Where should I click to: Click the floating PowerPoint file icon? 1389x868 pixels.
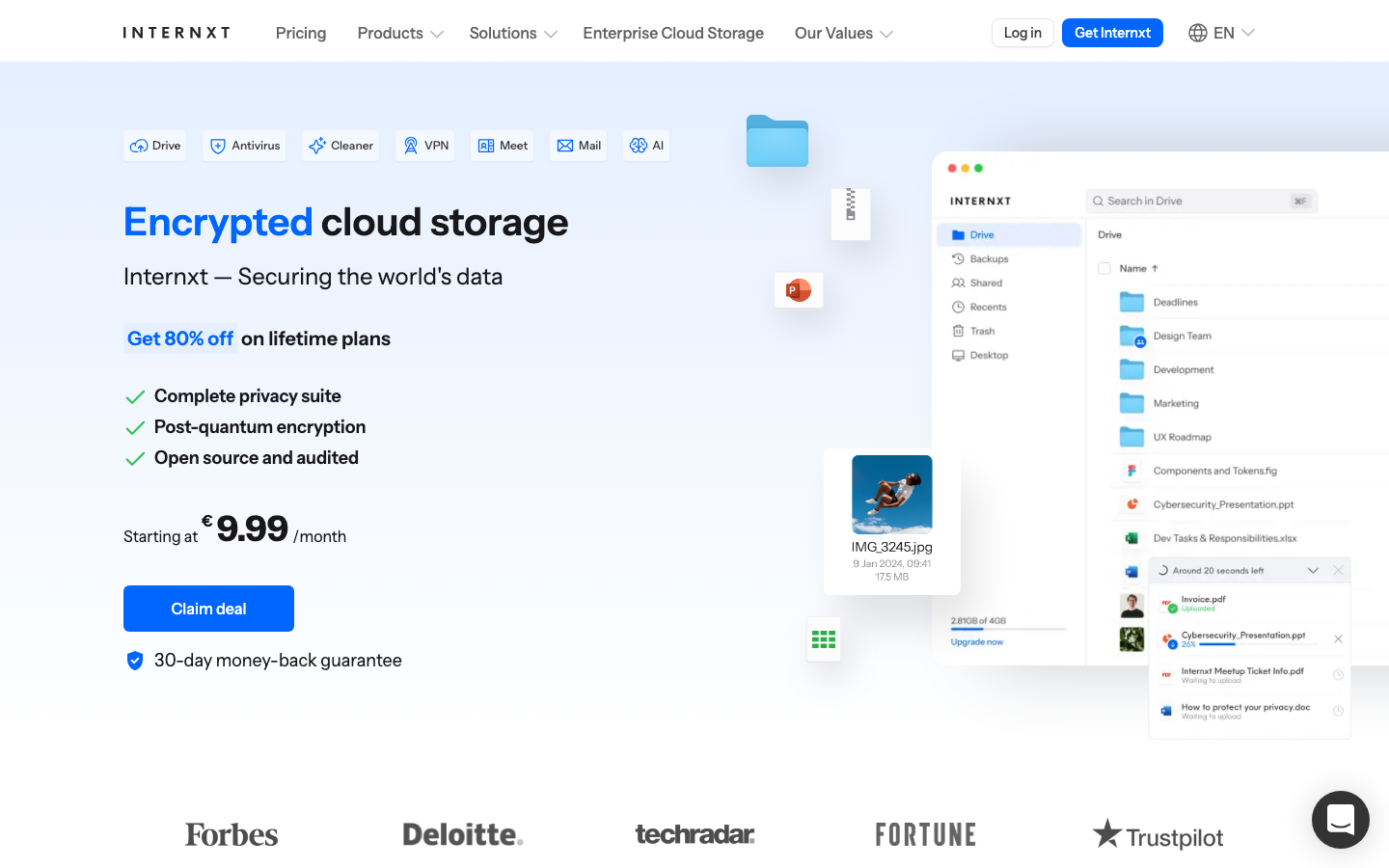click(x=799, y=289)
